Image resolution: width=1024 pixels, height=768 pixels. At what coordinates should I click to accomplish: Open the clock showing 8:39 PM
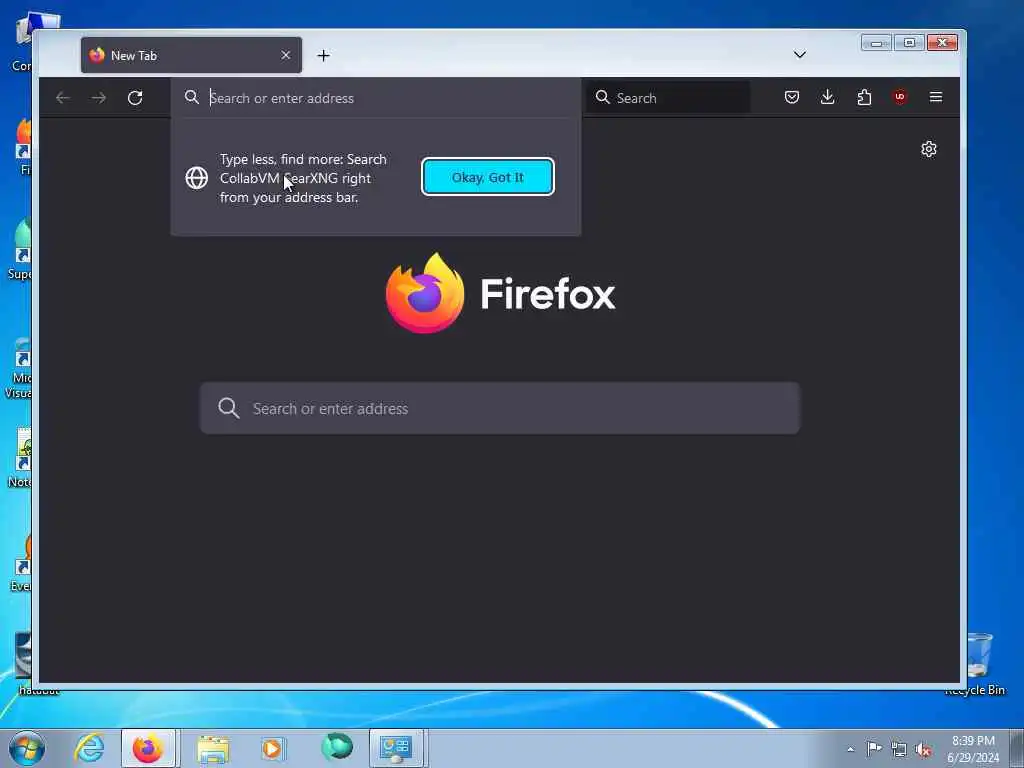pos(973,749)
